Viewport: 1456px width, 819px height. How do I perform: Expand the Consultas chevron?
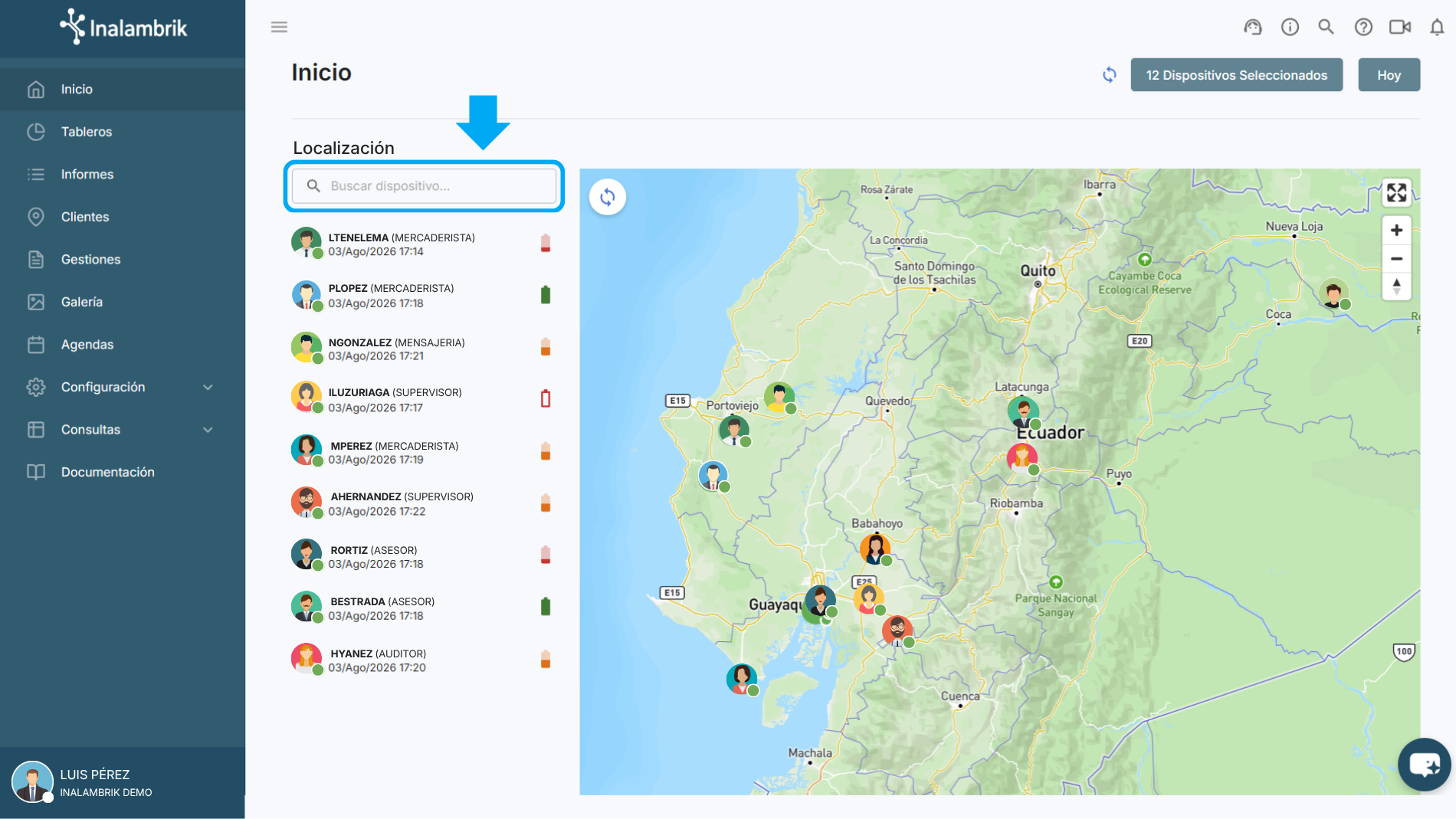[x=208, y=430]
